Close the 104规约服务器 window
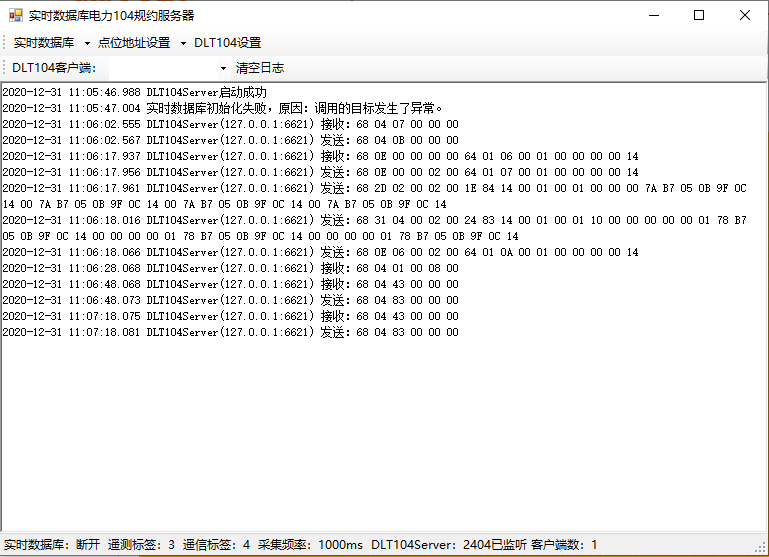The width and height of the screenshot is (769, 557). (x=744, y=15)
